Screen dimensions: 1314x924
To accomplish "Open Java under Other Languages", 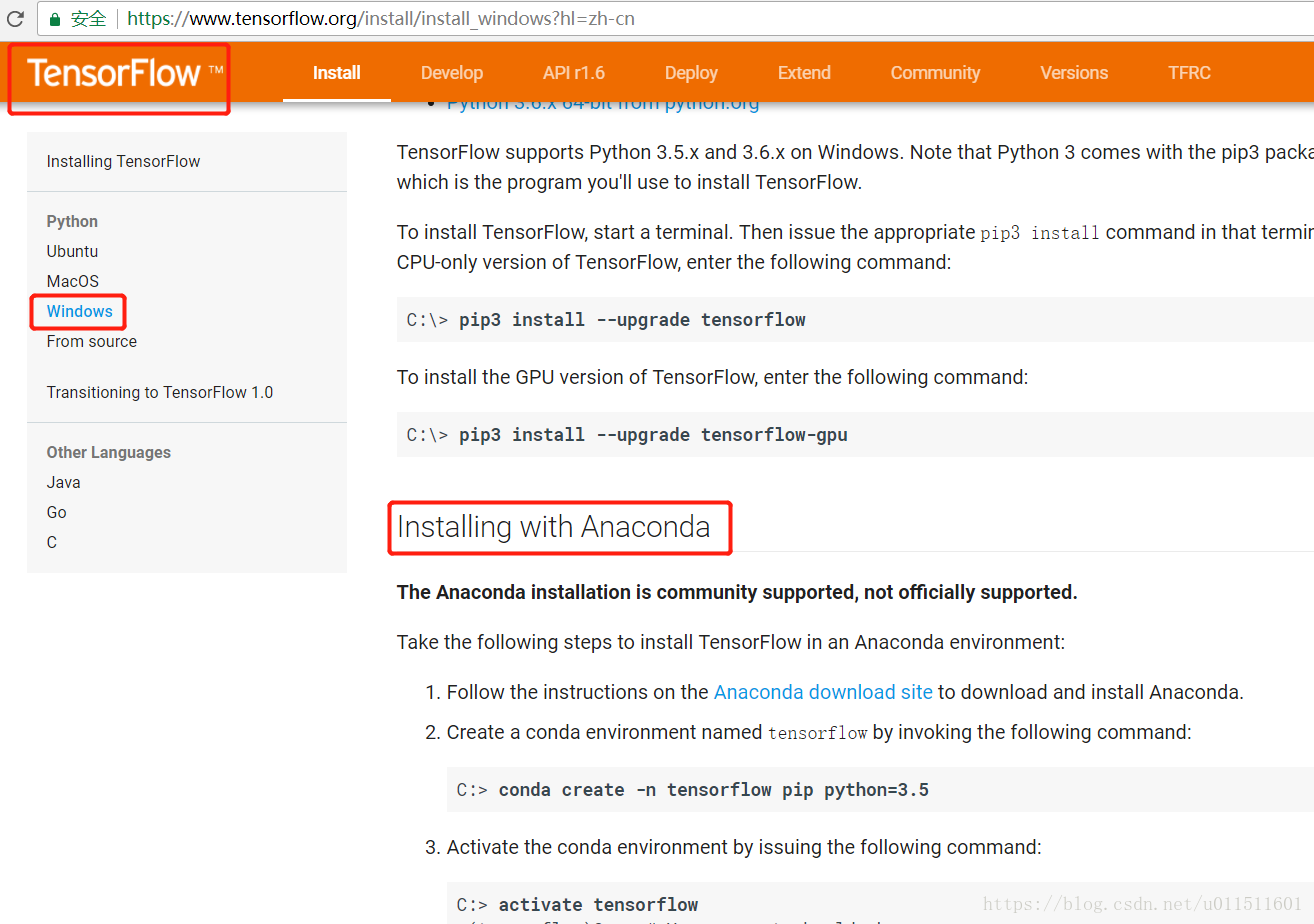I will pos(63,482).
